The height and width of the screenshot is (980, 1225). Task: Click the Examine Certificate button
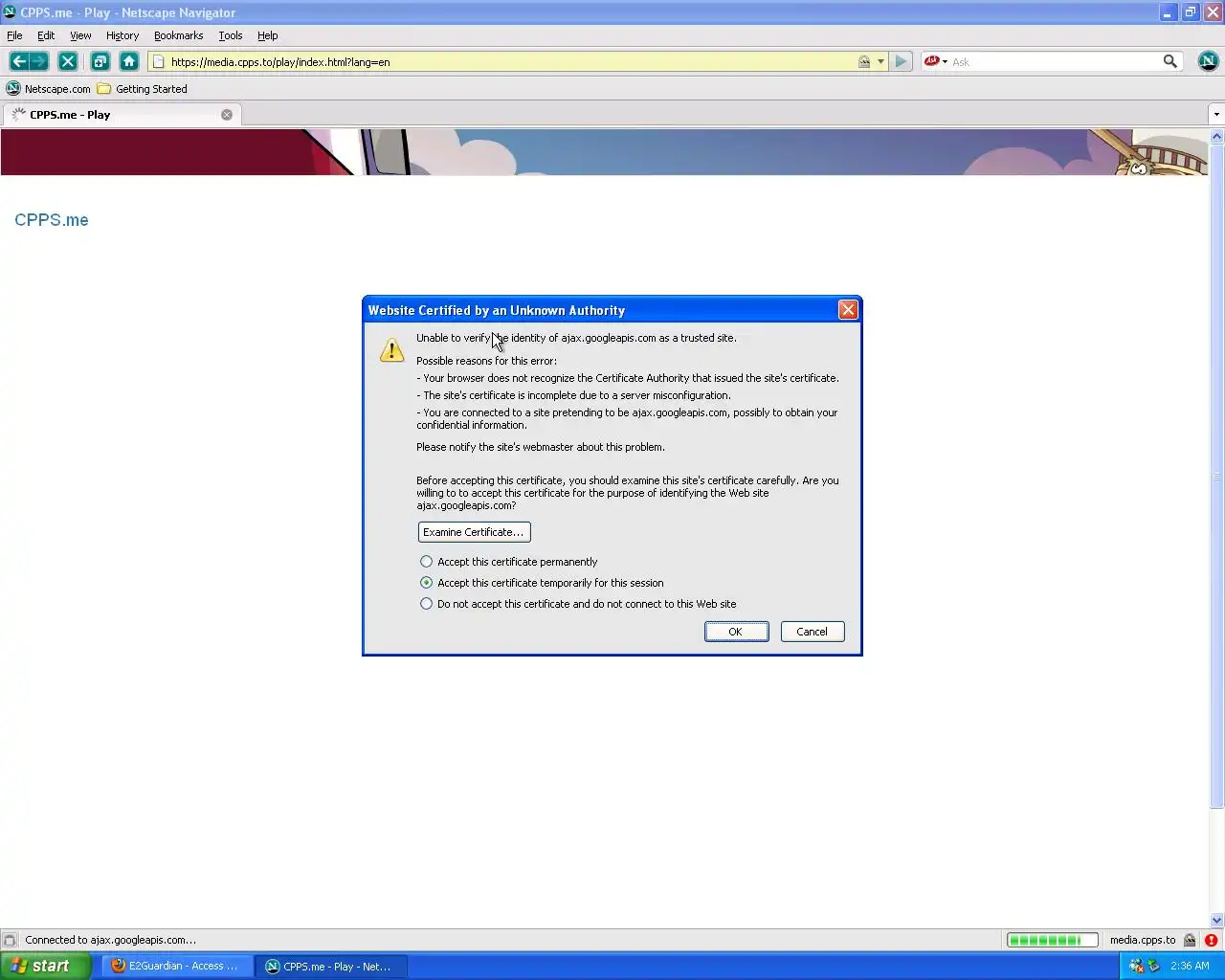coord(474,532)
